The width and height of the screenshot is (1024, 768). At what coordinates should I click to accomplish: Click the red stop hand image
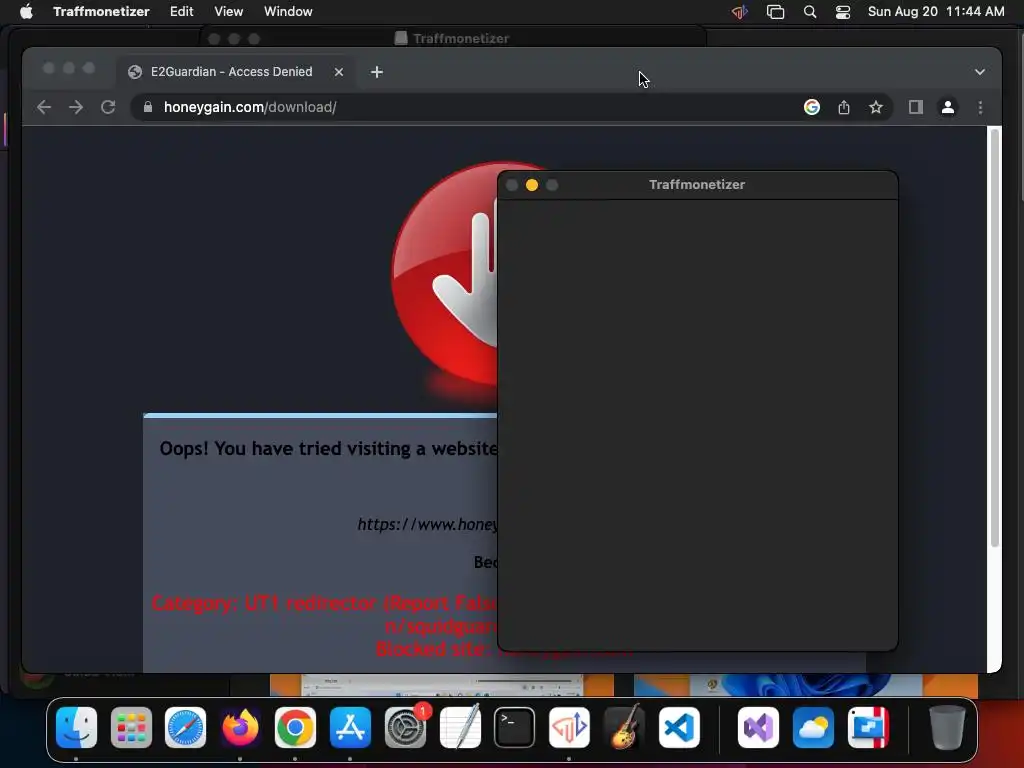pyautogui.click(x=446, y=273)
